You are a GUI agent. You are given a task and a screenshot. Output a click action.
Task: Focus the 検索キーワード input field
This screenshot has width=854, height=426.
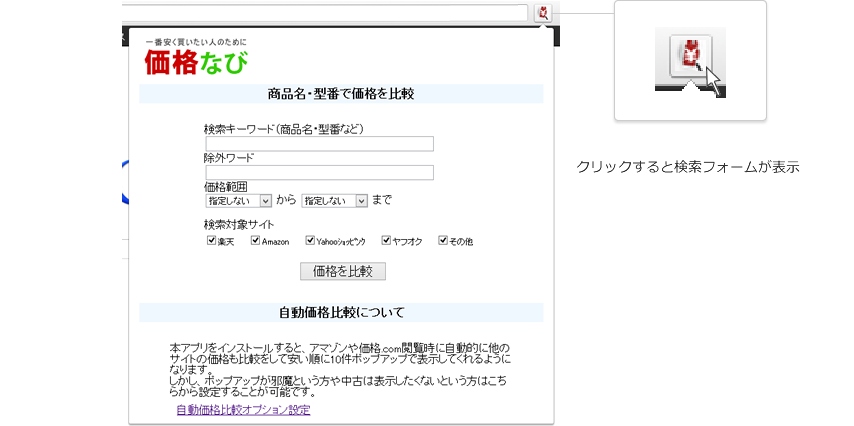point(320,144)
